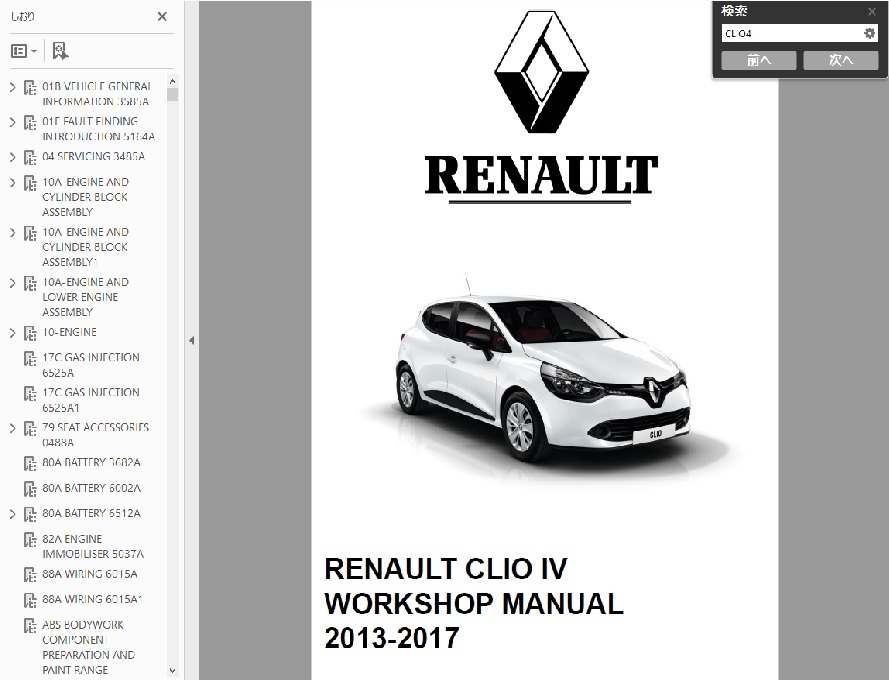Expand 80A Battery 6512A bookmark
The image size is (889, 680).
tap(12, 514)
